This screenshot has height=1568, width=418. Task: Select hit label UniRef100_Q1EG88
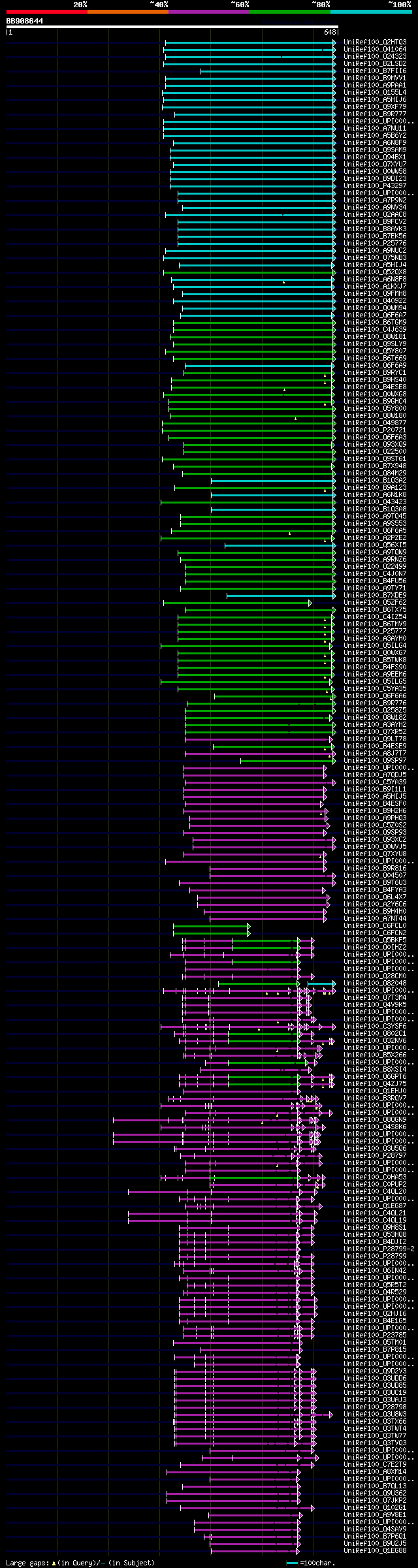375,1550
